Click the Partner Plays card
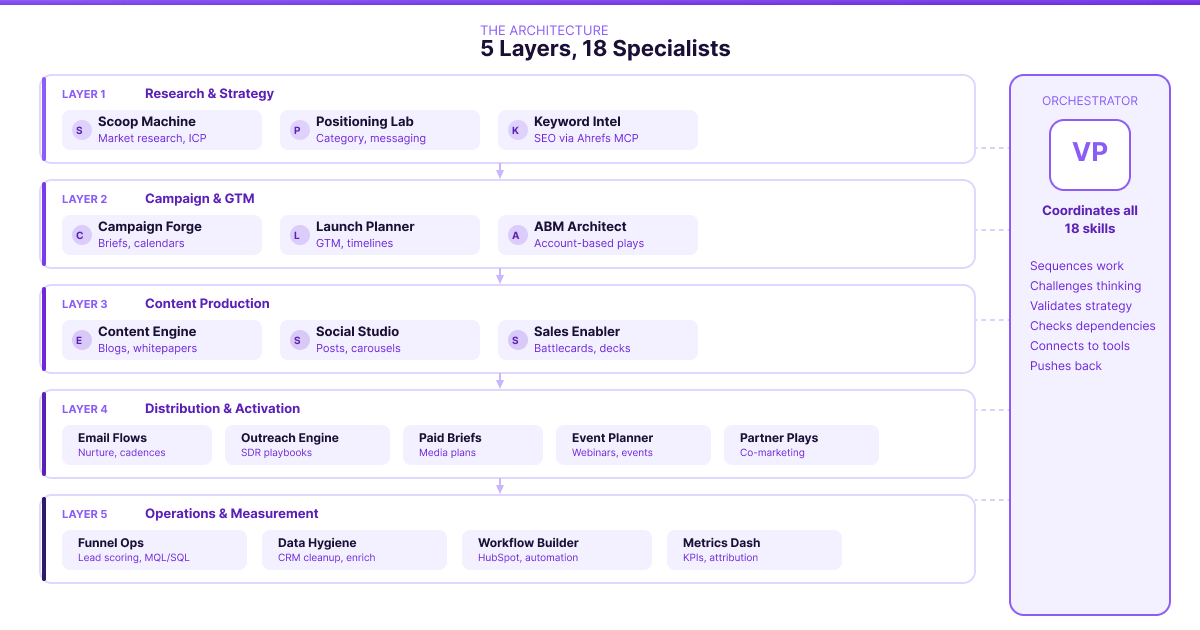The height and width of the screenshot is (630, 1200). pyautogui.click(x=801, y=444)
